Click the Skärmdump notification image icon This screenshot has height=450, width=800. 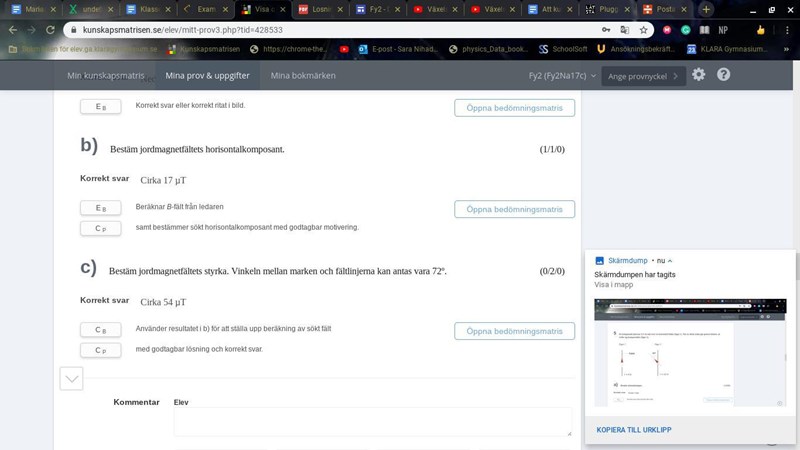click(600, 260)
